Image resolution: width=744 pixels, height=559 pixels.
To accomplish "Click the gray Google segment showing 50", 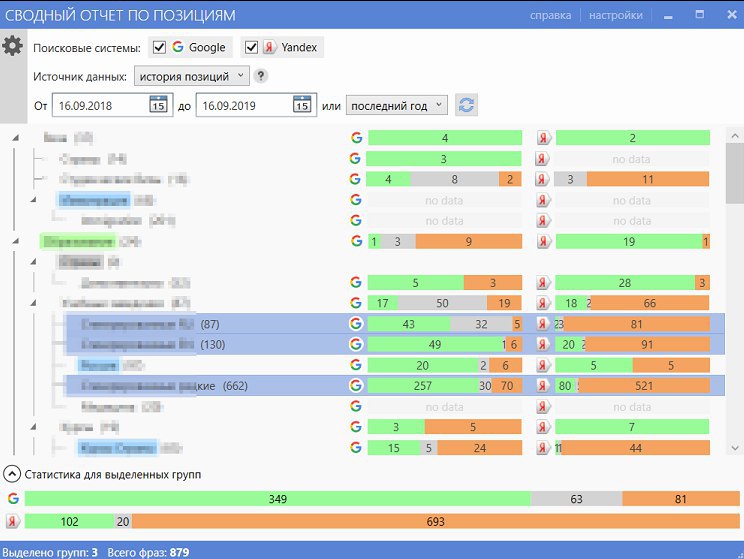I will [442, 303].
